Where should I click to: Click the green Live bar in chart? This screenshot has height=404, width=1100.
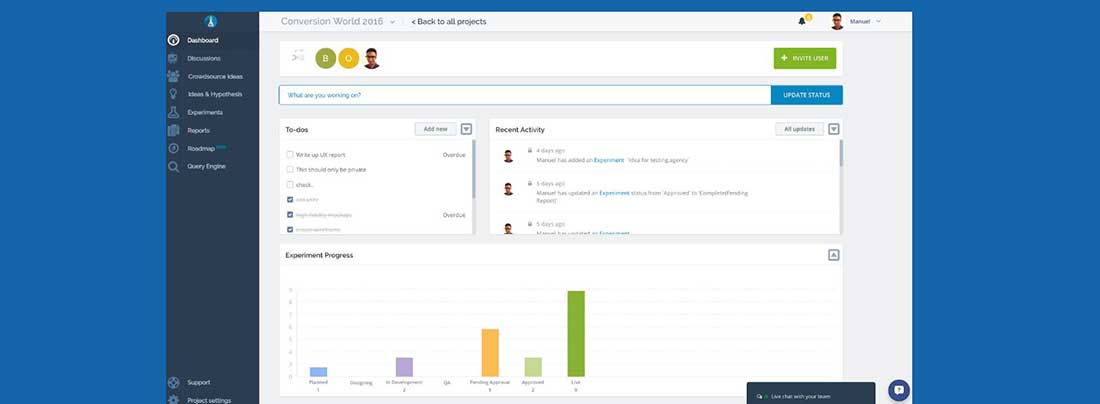point(576,334)
